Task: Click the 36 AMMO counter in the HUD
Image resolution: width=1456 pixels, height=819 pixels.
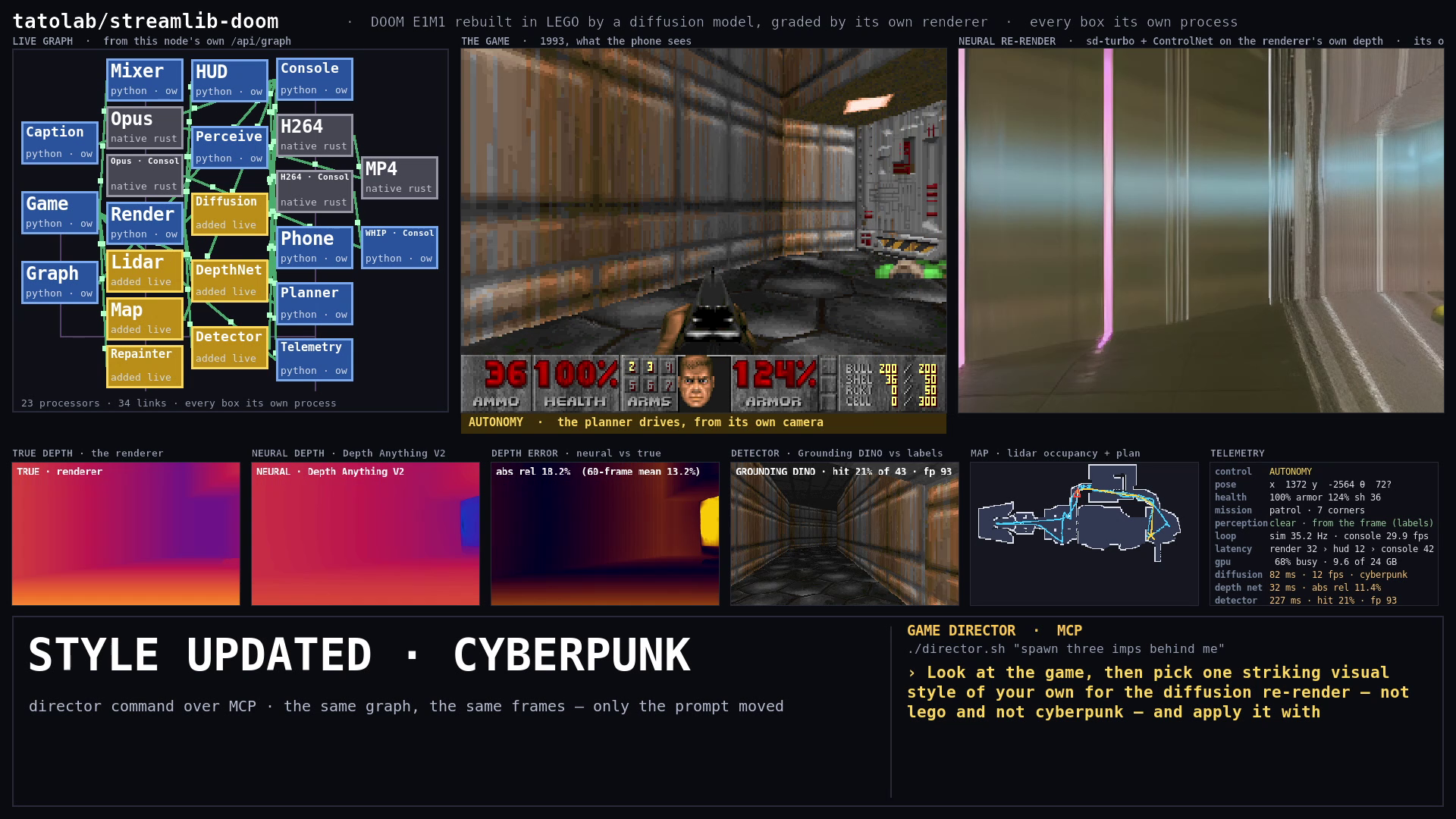Action: pyautogui.click(x=497, y=383)
